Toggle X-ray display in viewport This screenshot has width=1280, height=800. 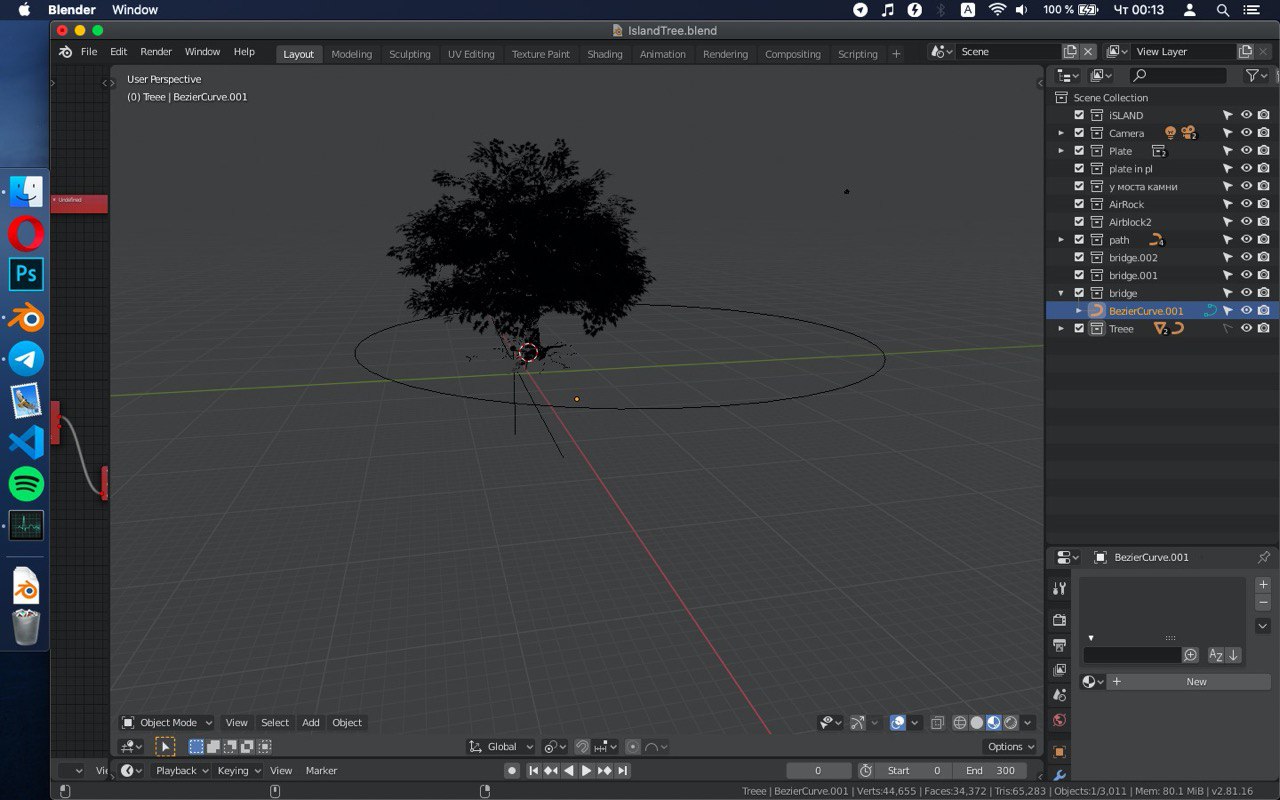(937, 722)
